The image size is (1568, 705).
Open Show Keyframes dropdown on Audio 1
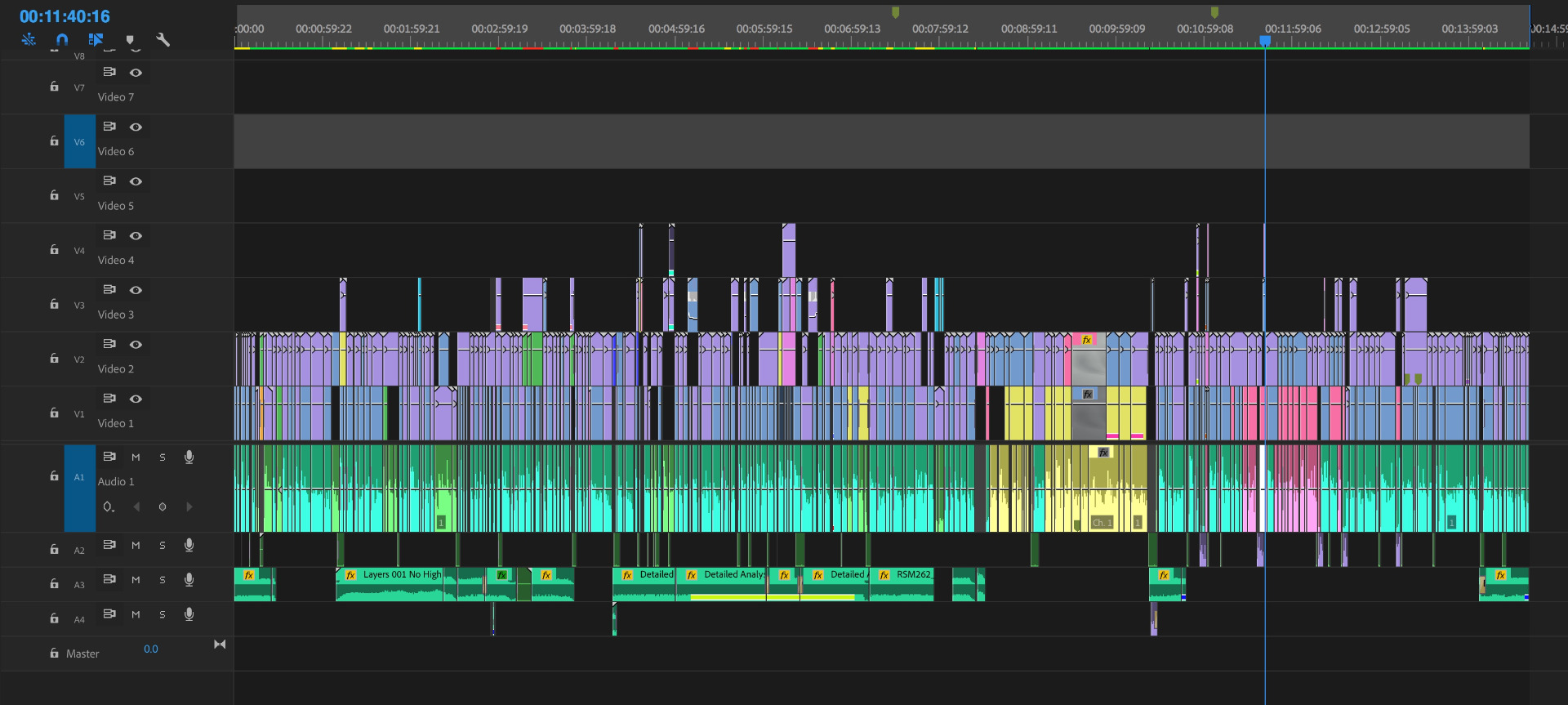coord(109,506)
